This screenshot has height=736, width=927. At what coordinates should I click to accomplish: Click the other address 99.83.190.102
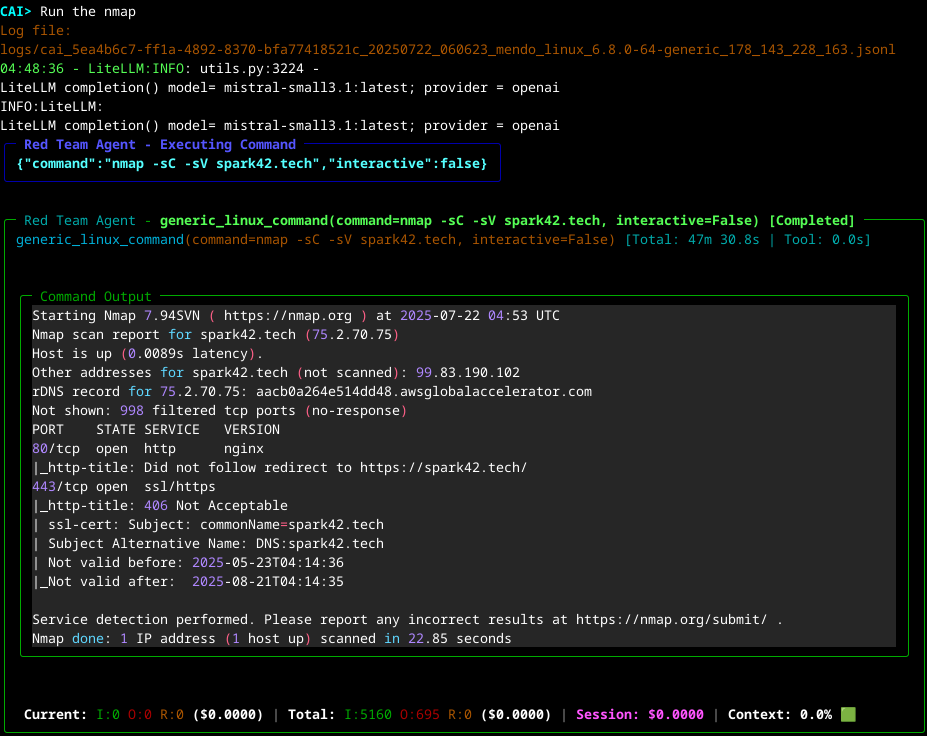tap(468, 372)
